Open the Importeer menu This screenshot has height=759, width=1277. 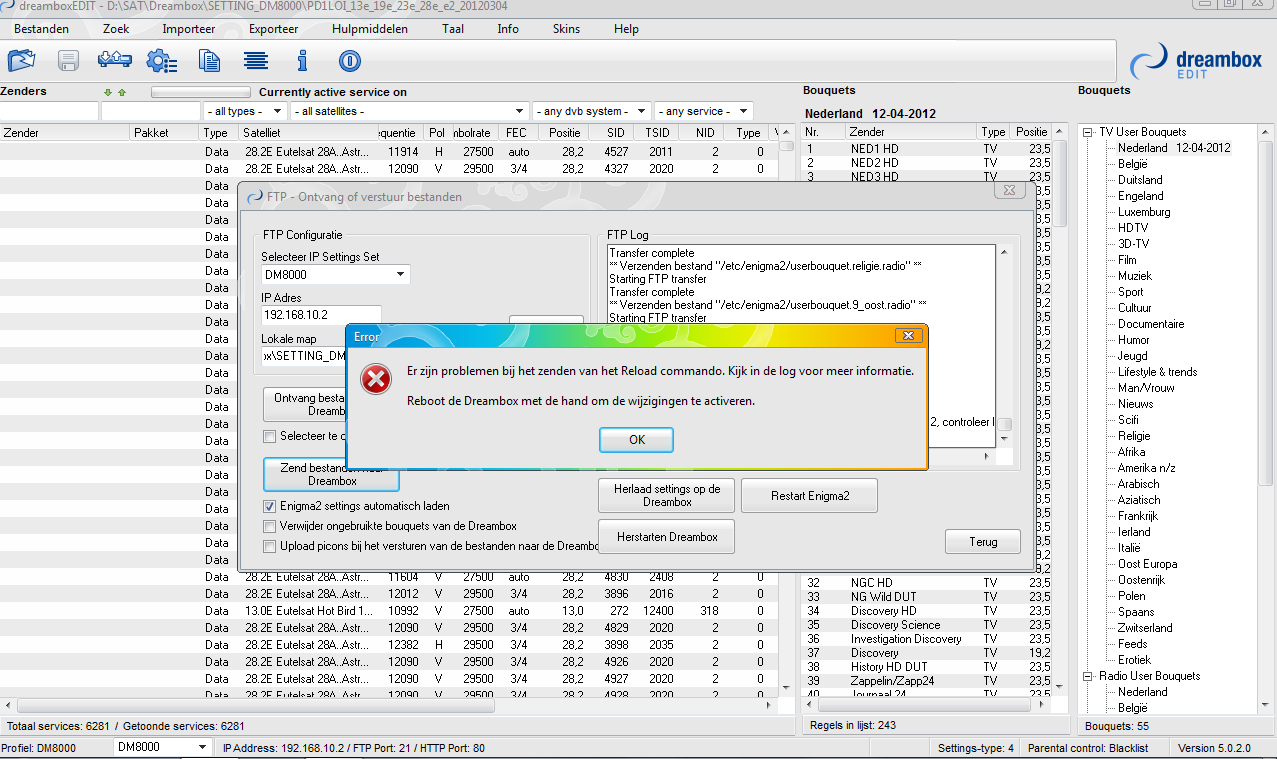[x=189, y=29]
